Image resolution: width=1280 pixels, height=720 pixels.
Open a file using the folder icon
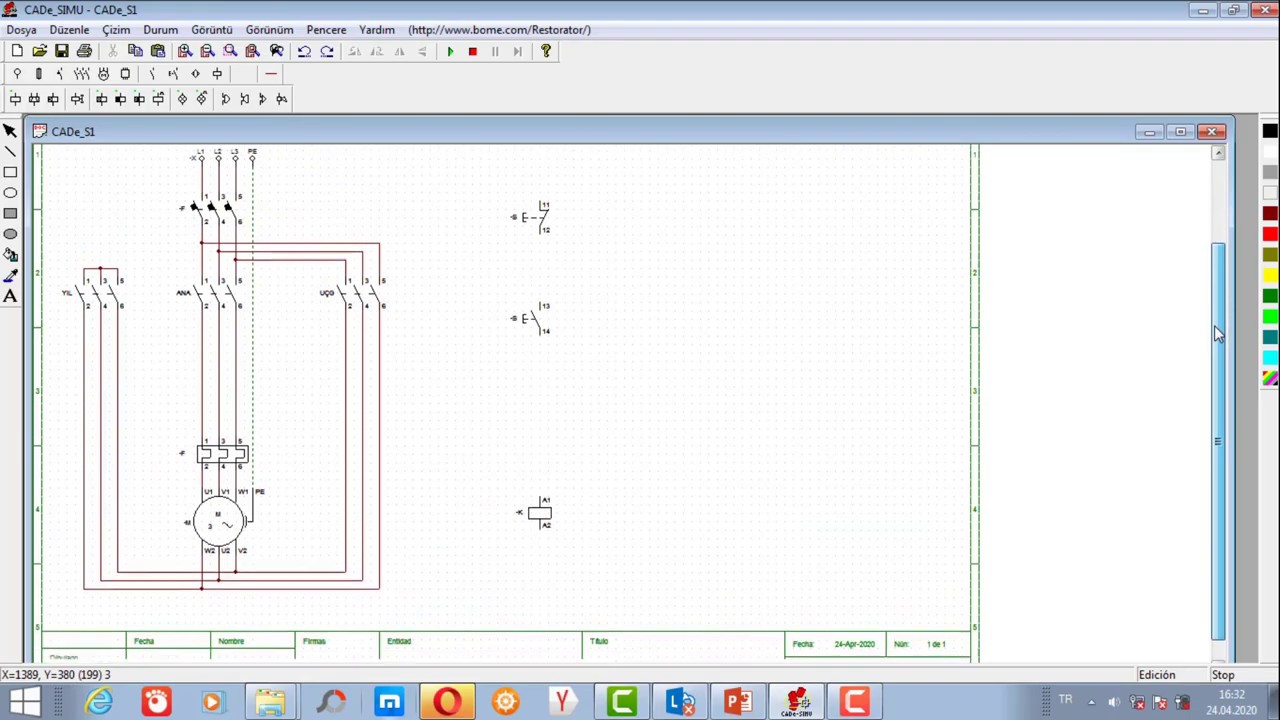coord(39,51)
